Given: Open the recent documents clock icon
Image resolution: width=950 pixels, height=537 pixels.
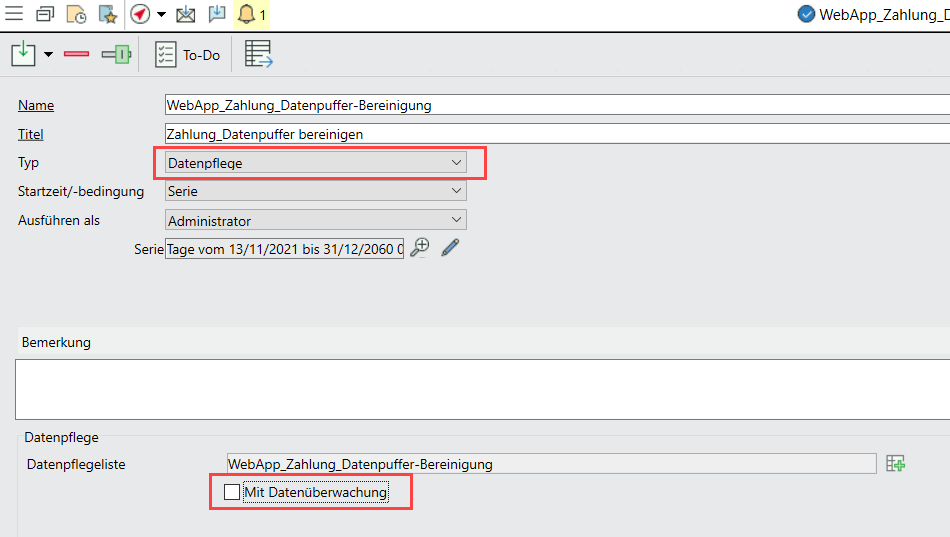Looking at the screenshot, I should point(76,14).
